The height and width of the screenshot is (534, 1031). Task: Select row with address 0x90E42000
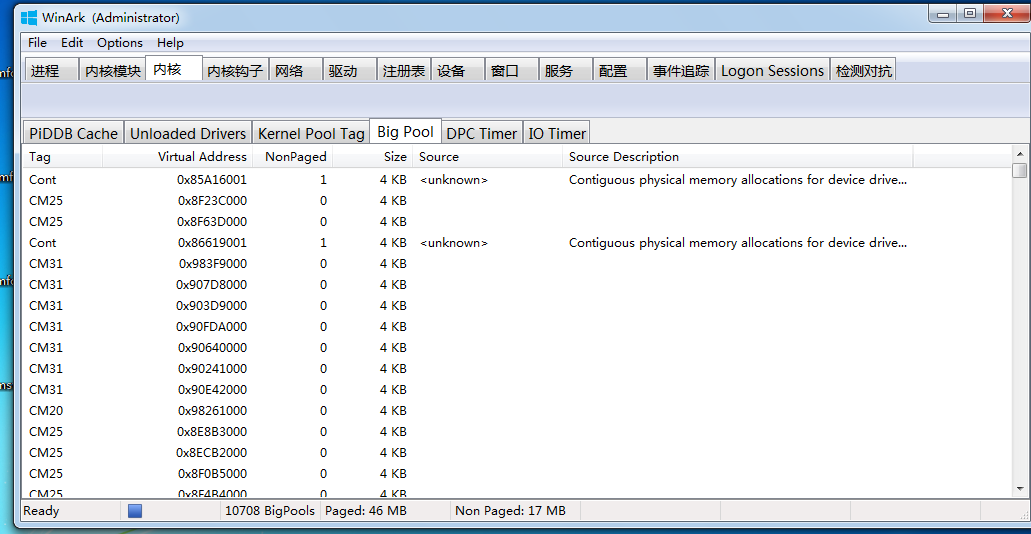(x=517, y=390)
